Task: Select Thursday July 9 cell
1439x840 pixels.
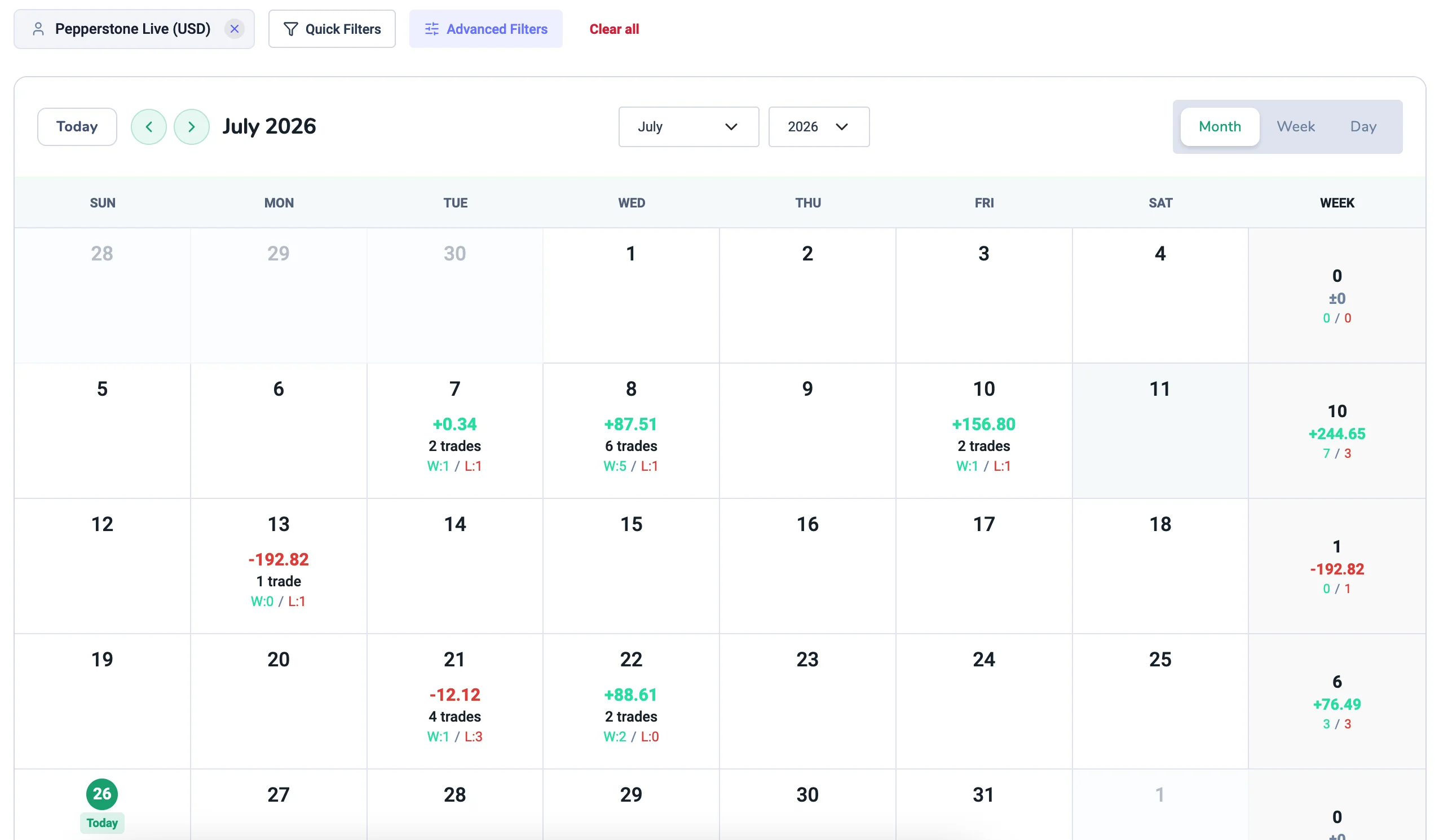Action: tap(807, 431)
